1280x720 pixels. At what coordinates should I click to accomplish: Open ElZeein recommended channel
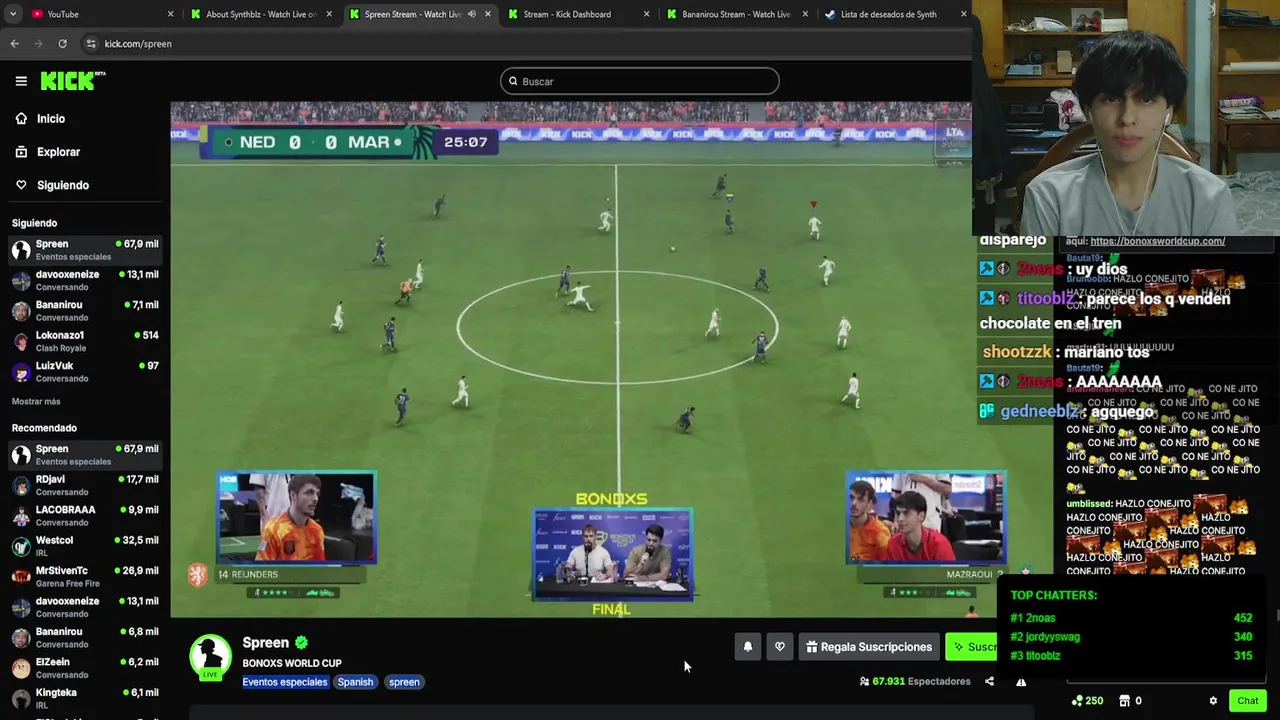click(84, 668)
